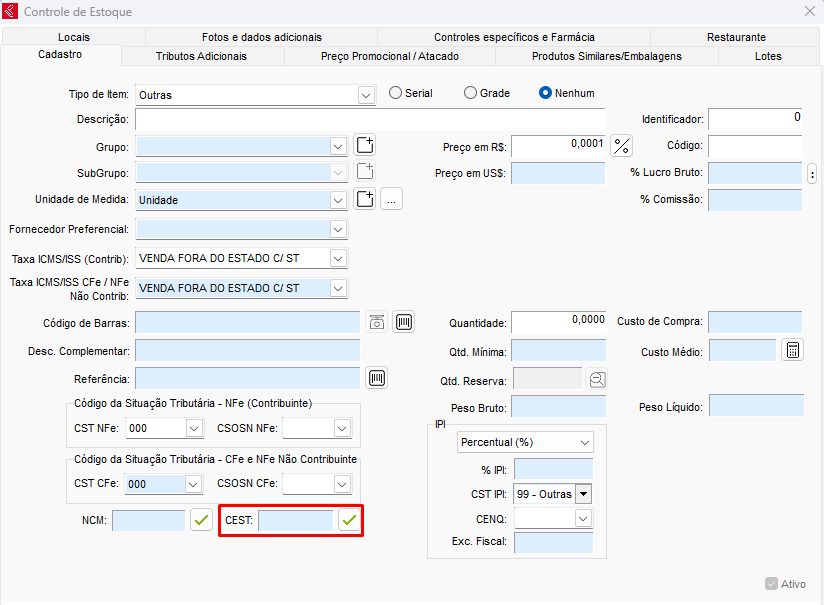Select the Serial radio button
This screenshot has width=824, height=605.
[x=395, y=93]
